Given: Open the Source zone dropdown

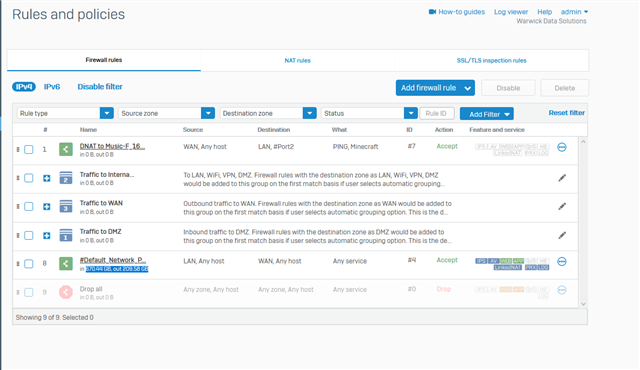Looking at the screenshot, I should click(167, 113).
